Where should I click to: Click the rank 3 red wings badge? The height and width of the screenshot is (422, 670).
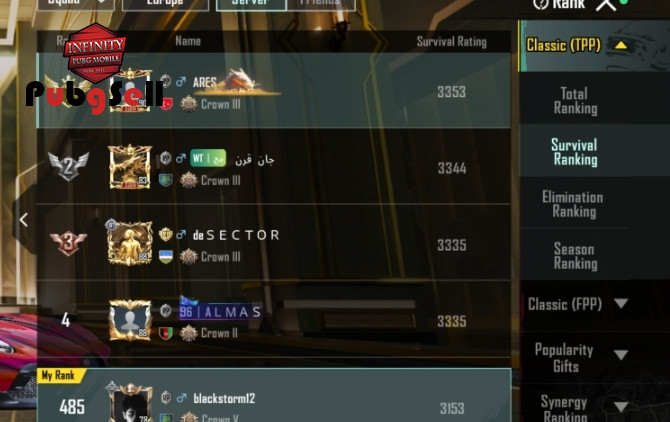(x=68, y=243)
